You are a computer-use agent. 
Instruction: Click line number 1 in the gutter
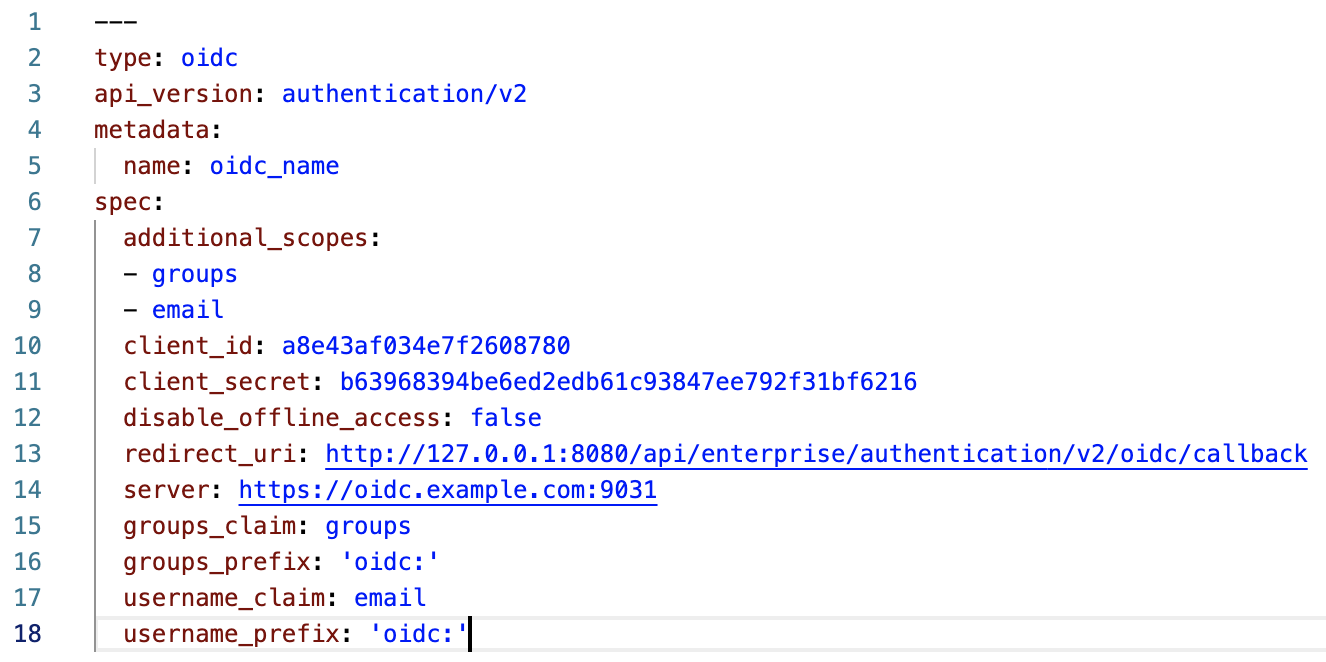tap(34, 22)
